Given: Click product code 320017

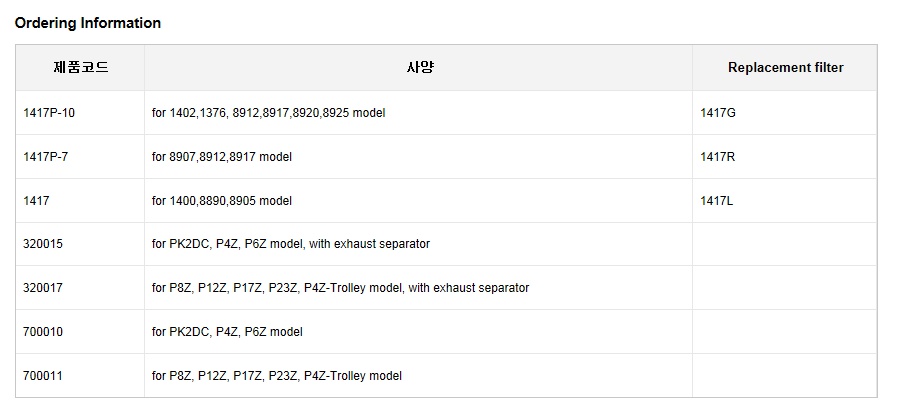Looking at the screenshot, I should point(43,288).
